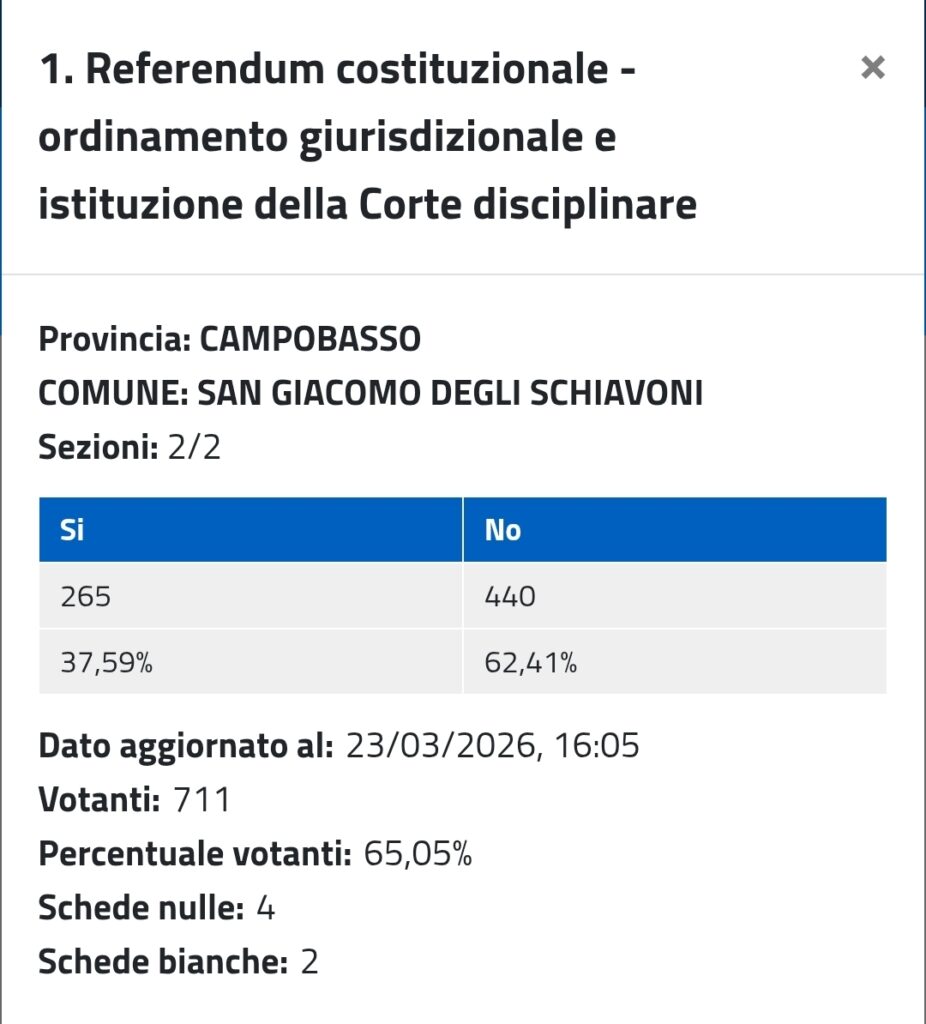Click the Votanti label
The image size is (926, 1024).
click(99, 801)
